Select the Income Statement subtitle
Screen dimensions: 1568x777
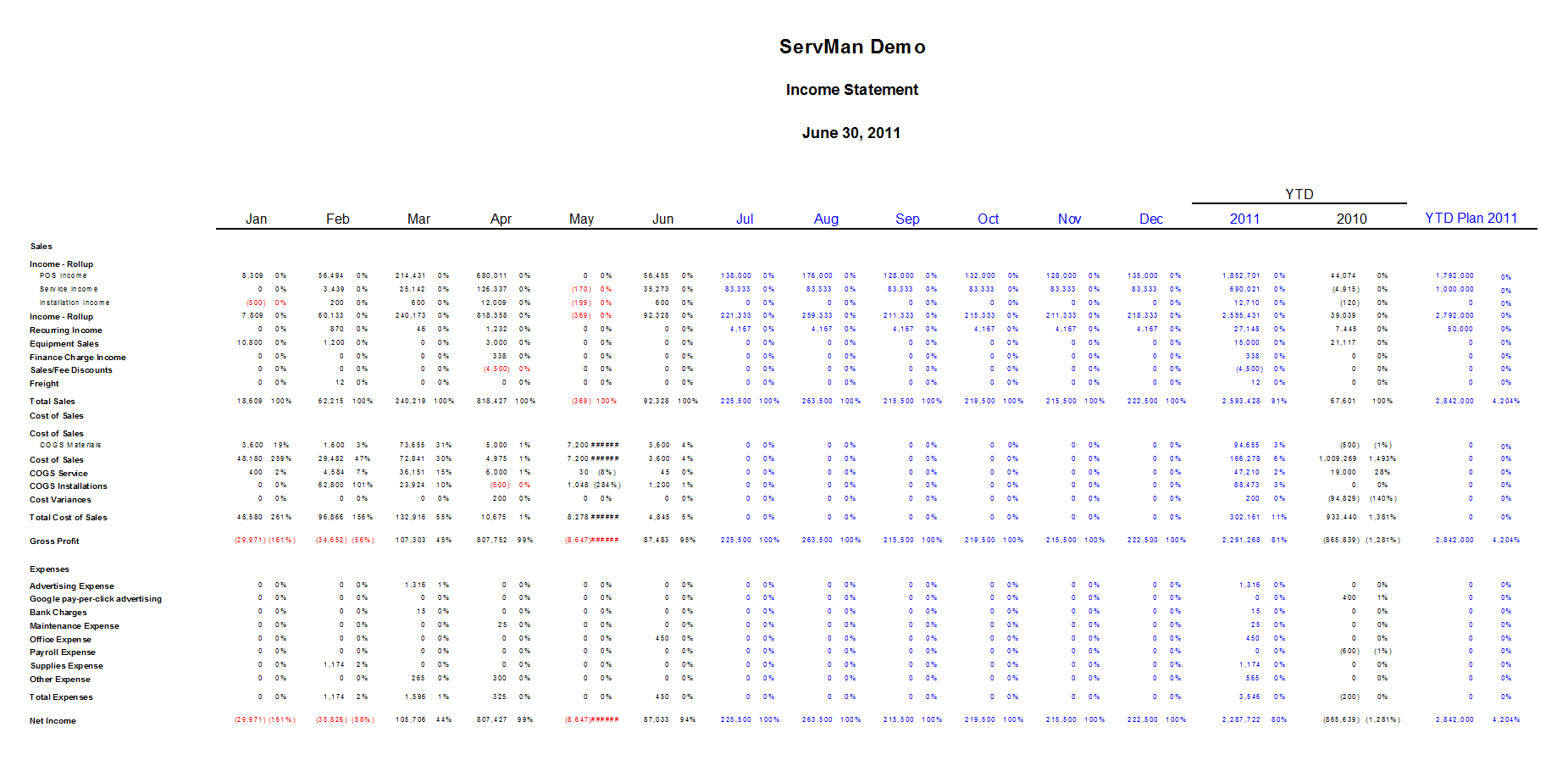coord(851,90)
